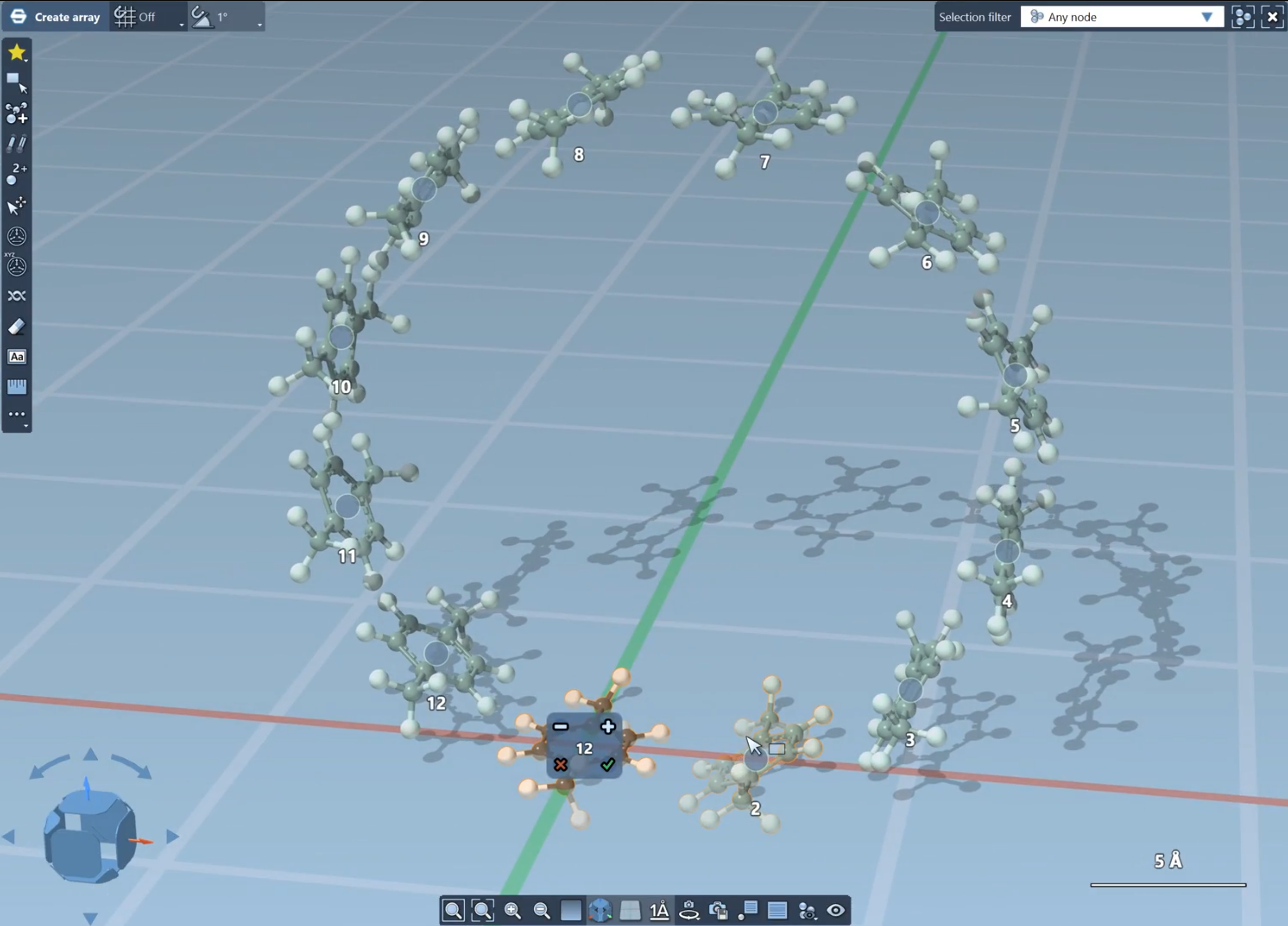Confirm array with green checkmark
The width and height of the screenshot is (1288, 926).
point(608,765)
